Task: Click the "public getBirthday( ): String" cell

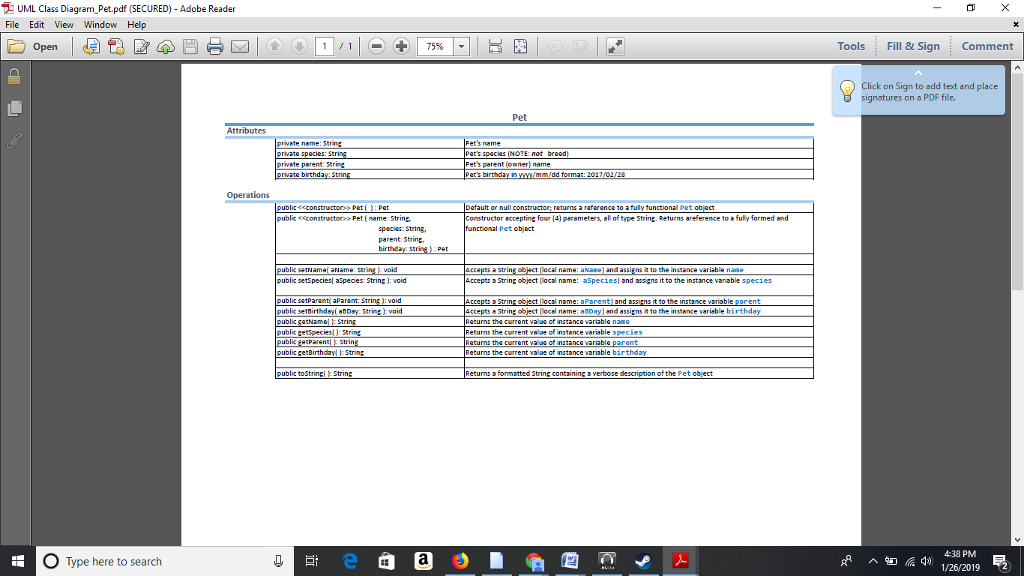Action: click(x=370, y=353)
